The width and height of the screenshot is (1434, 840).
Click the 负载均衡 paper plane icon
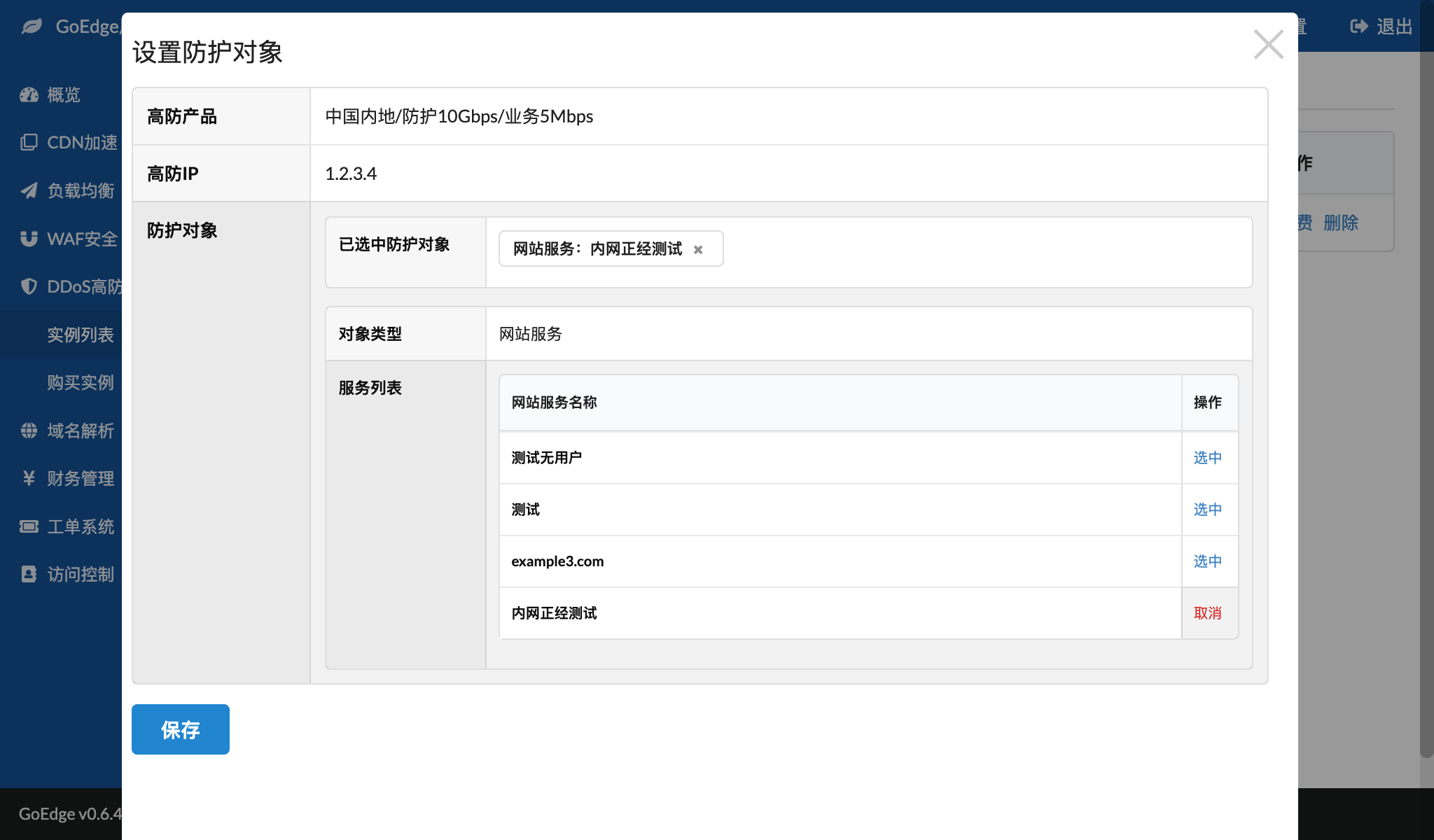coord(29,190)
